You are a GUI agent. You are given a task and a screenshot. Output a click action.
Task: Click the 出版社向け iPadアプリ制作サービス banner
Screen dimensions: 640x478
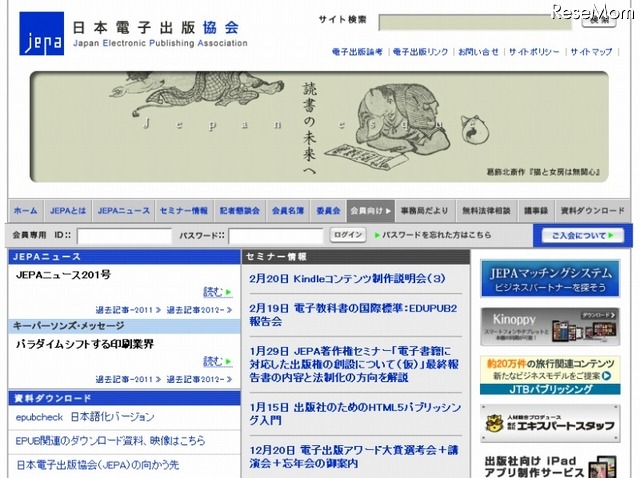pos(550,466)
